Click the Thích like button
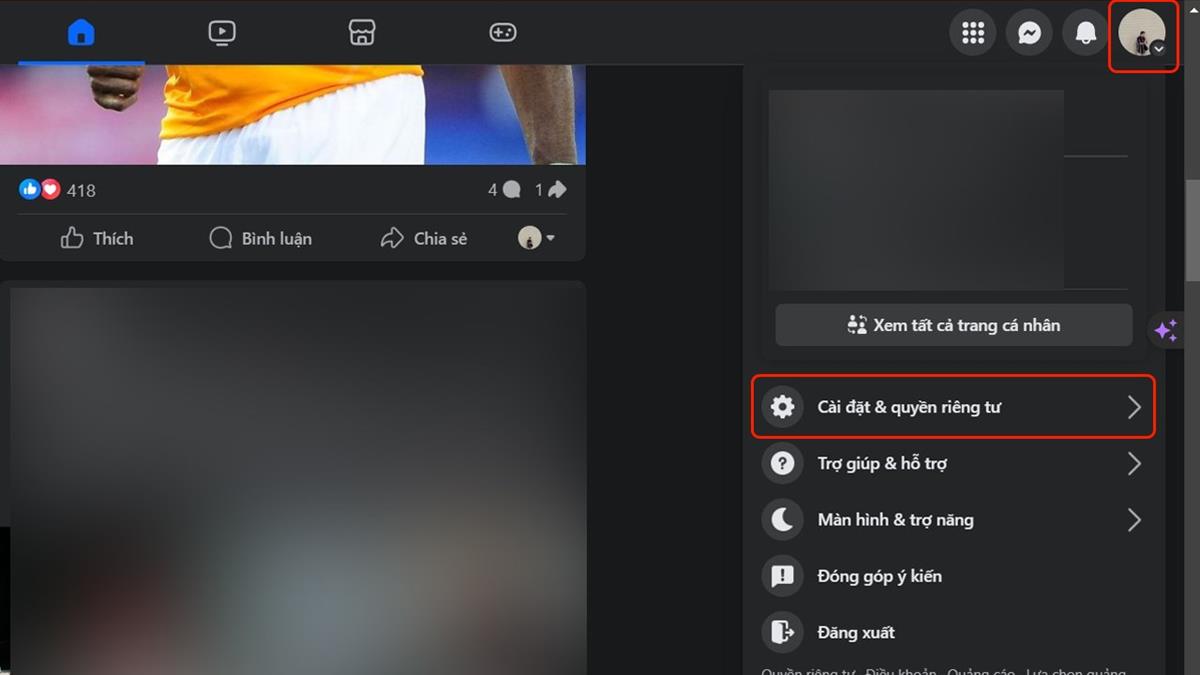 point(97,238)
